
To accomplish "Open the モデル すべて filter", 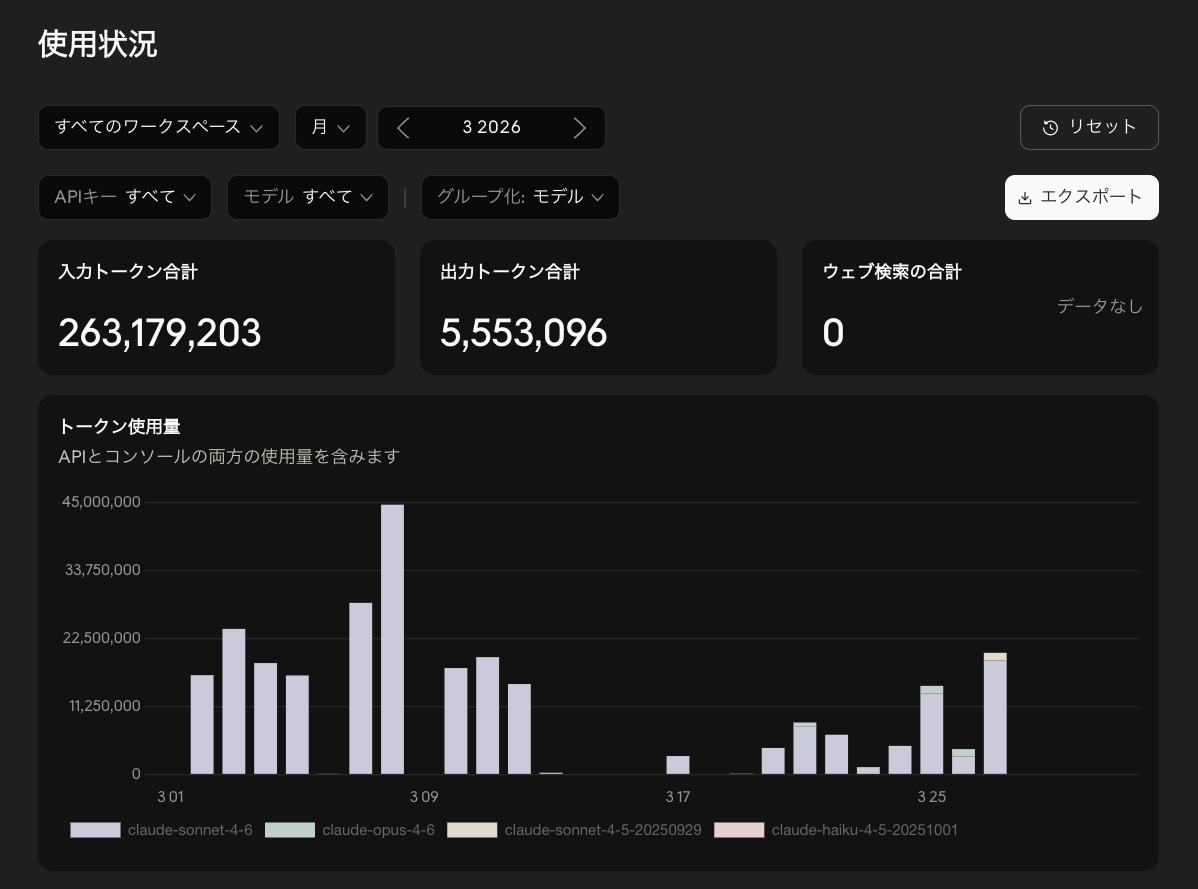I will 308,197.
